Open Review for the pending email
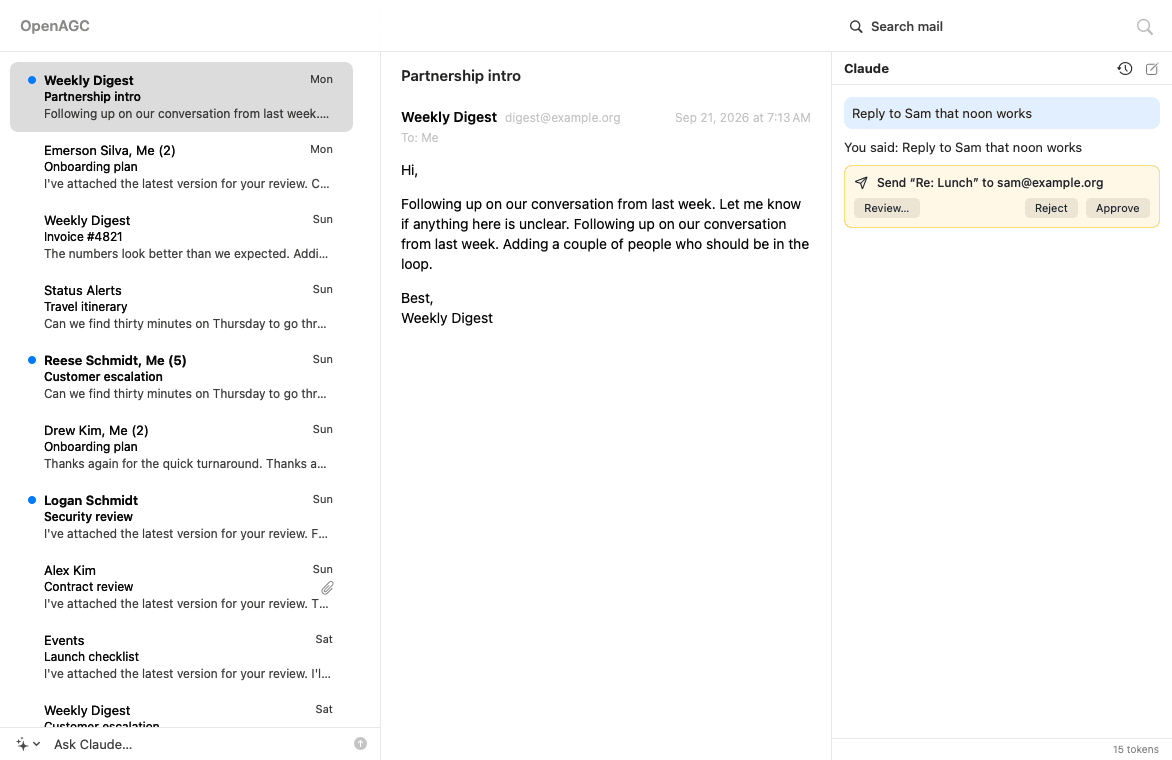 coord(886,208)
